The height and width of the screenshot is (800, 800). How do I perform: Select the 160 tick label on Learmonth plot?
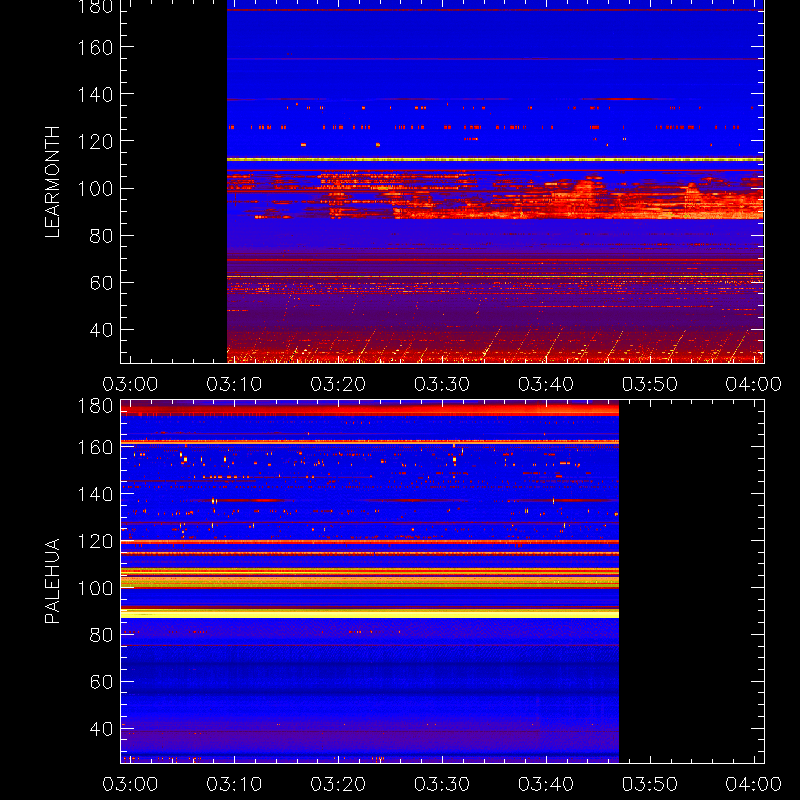(95, 47)
